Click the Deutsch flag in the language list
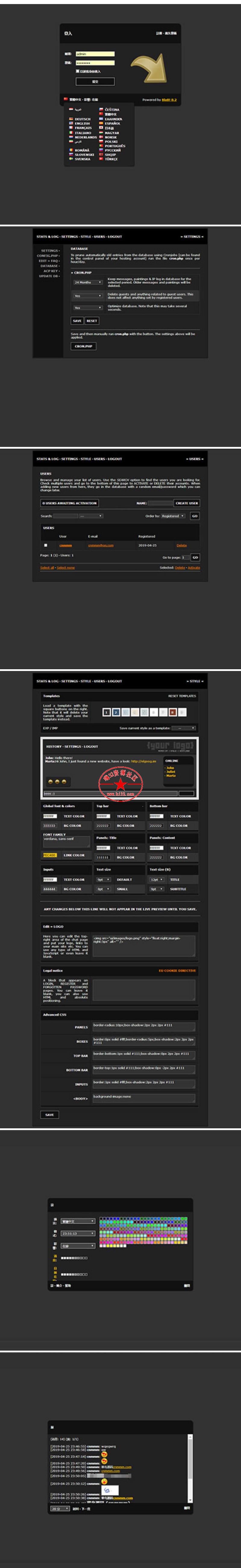 (71, 119)
